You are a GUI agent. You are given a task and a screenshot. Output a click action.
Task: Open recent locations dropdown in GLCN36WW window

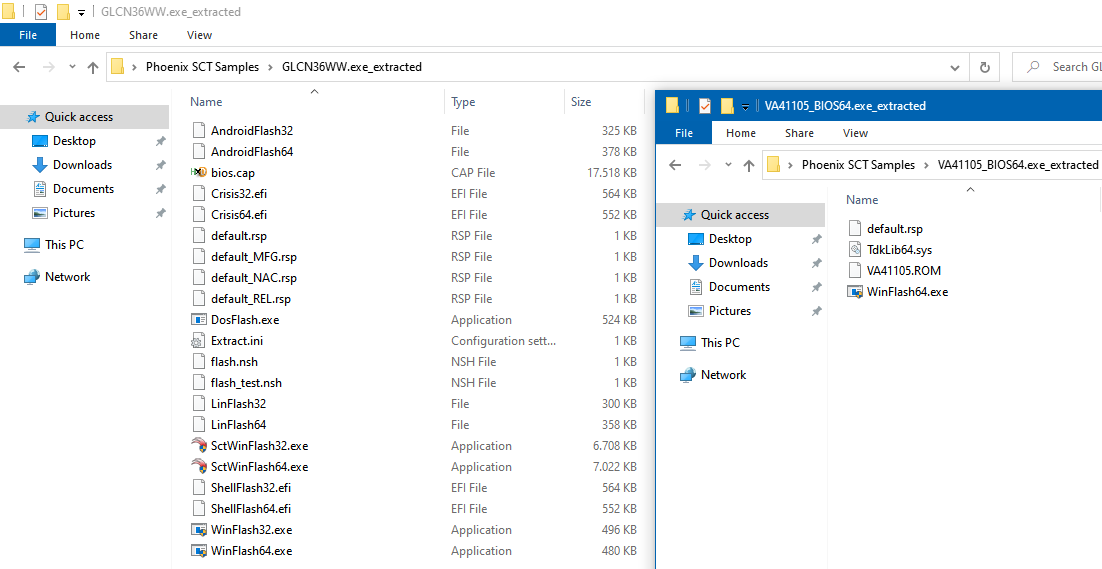72,67
